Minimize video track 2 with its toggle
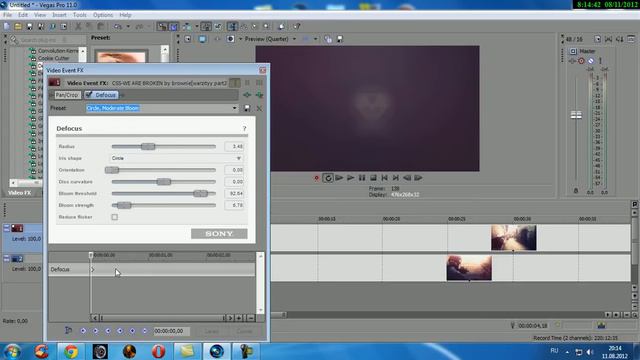640x360 pixels. 7,259
